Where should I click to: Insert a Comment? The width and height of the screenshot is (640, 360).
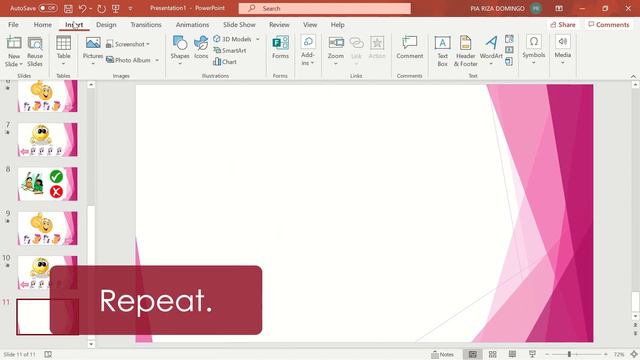[409, 48]
